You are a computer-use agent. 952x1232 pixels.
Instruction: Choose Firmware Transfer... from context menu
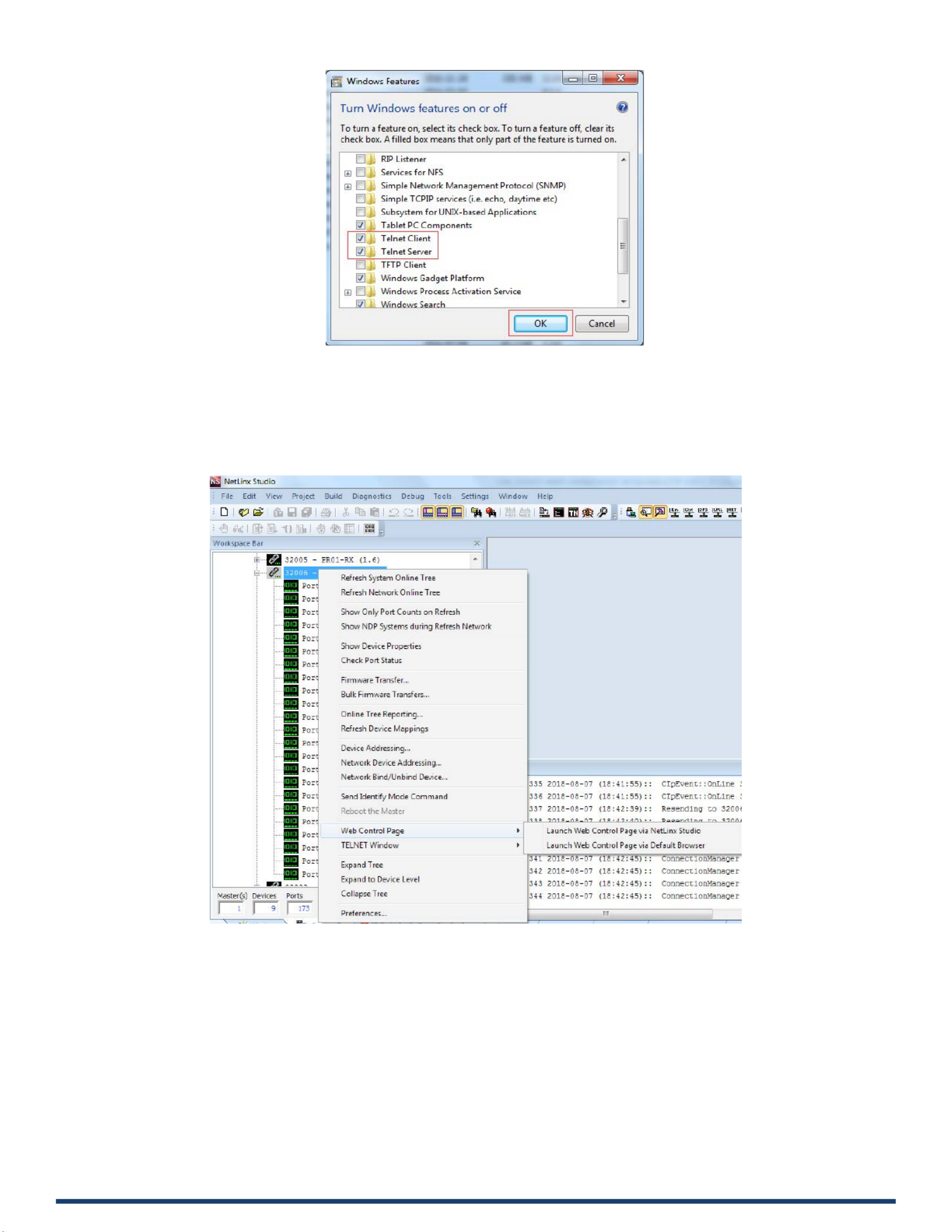[375, 680]
